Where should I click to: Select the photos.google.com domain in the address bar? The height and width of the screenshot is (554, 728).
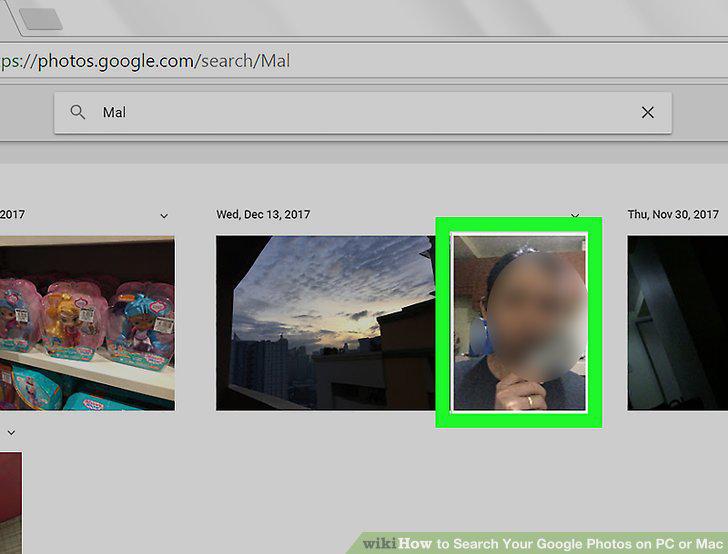[116, 61]
